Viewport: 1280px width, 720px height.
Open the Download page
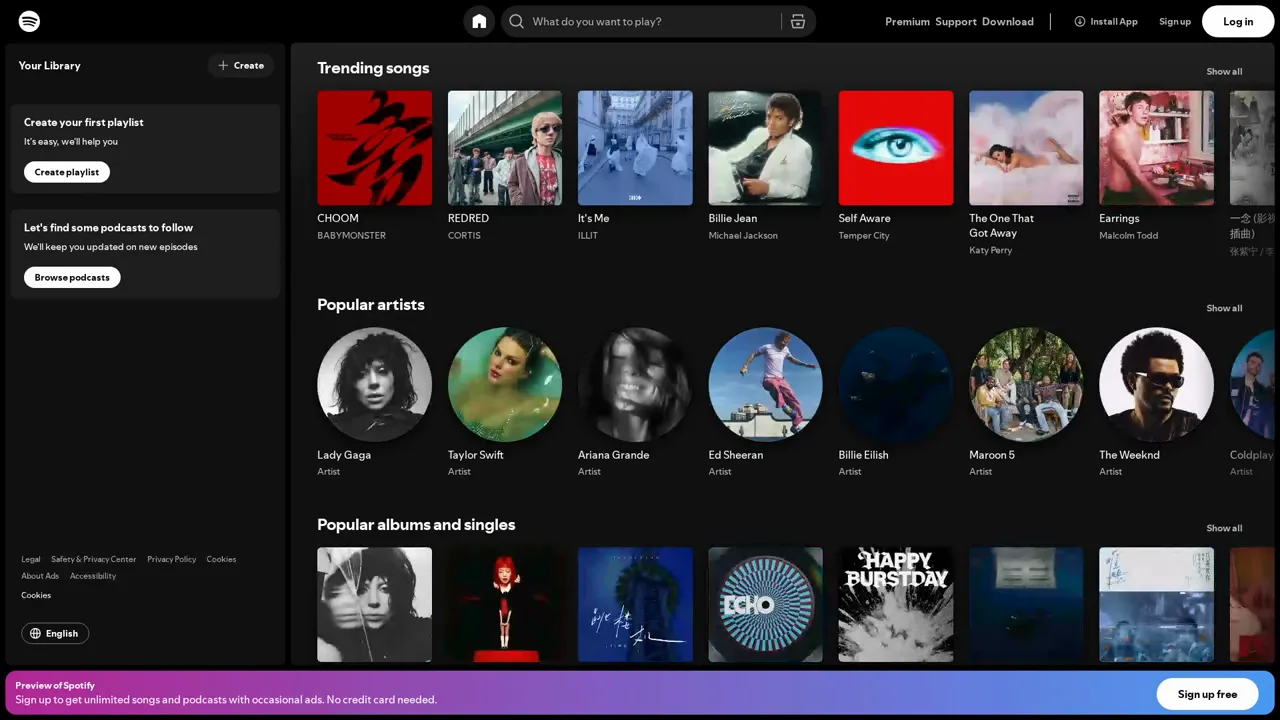1008,21
